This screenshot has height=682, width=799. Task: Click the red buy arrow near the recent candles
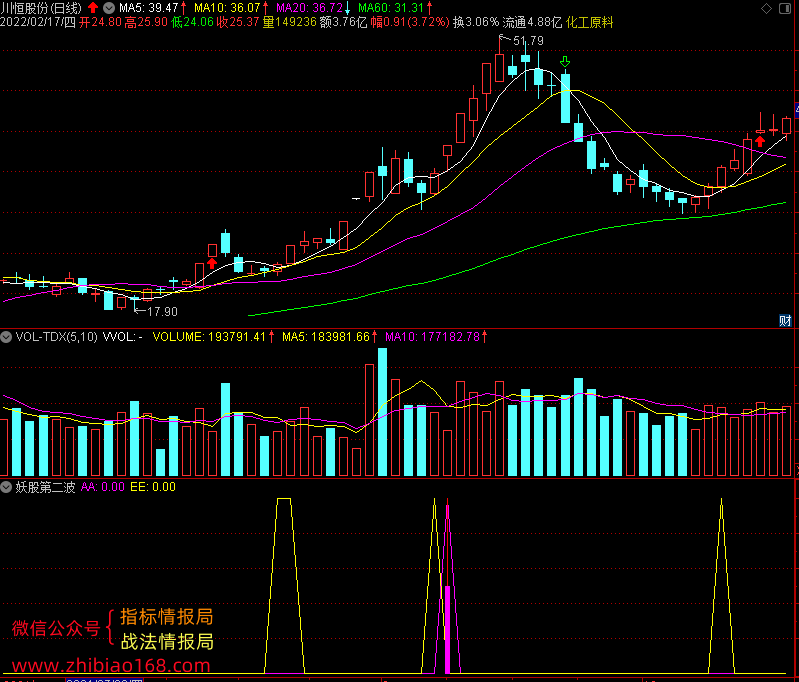tap(760, 141)
